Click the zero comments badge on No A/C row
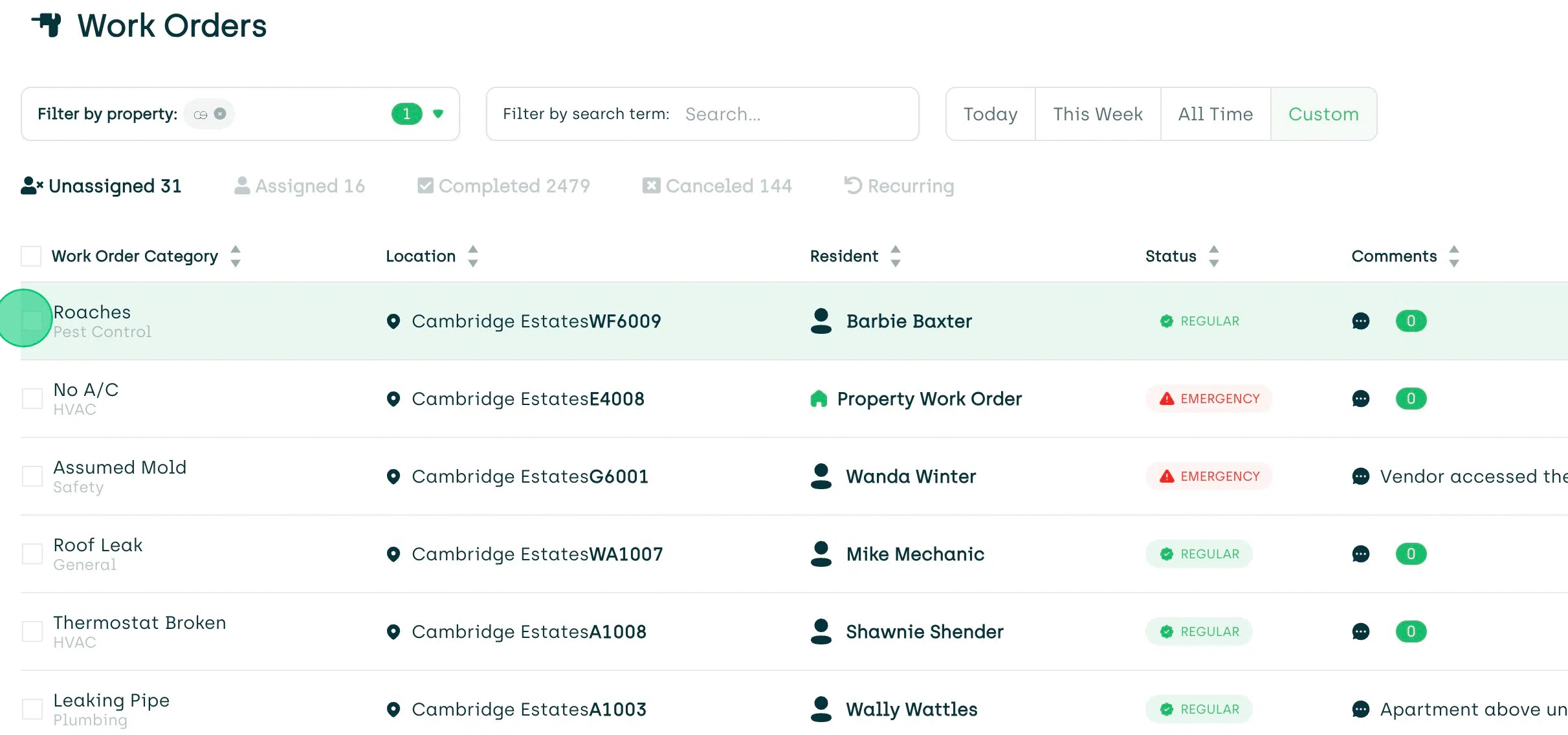 [1411, 399]
